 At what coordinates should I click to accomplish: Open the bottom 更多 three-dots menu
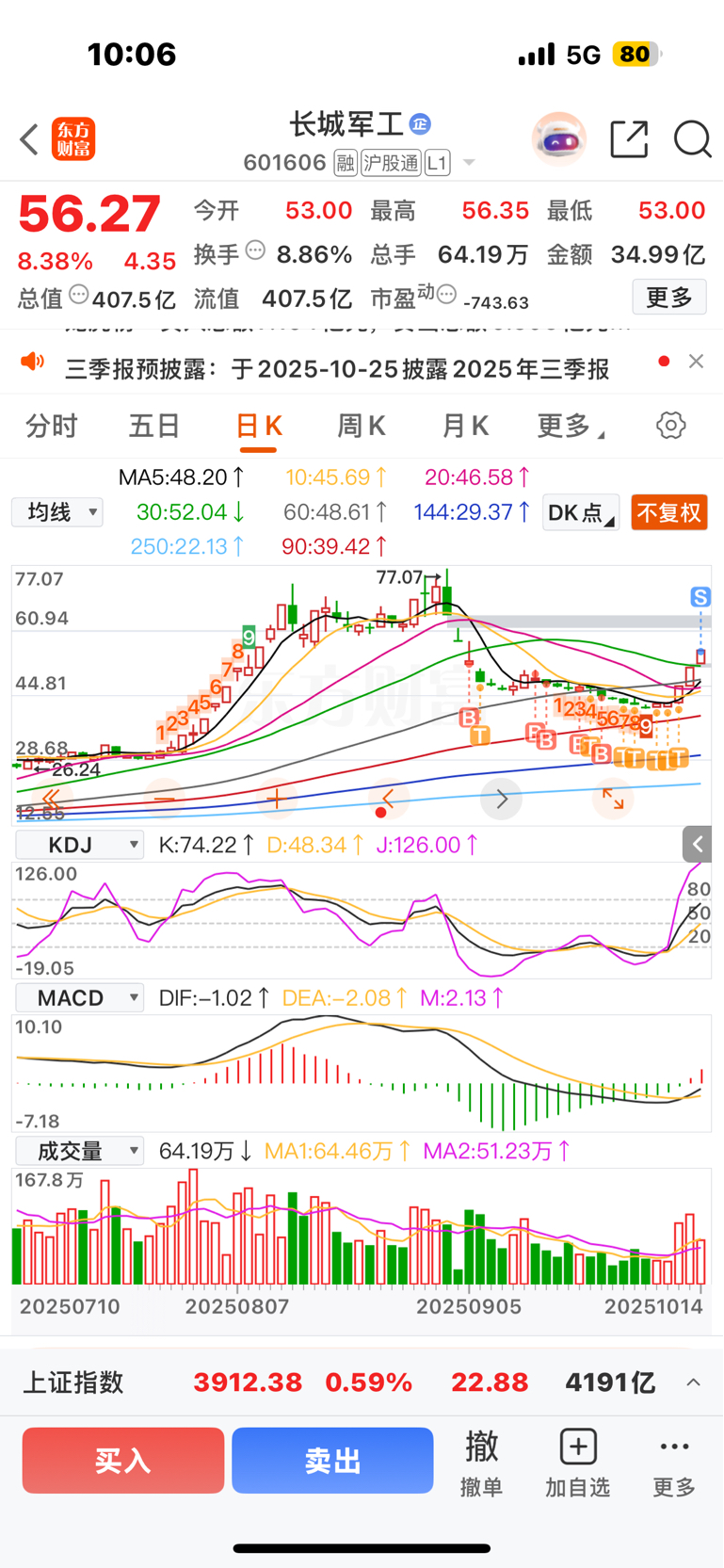point(674,1462)
